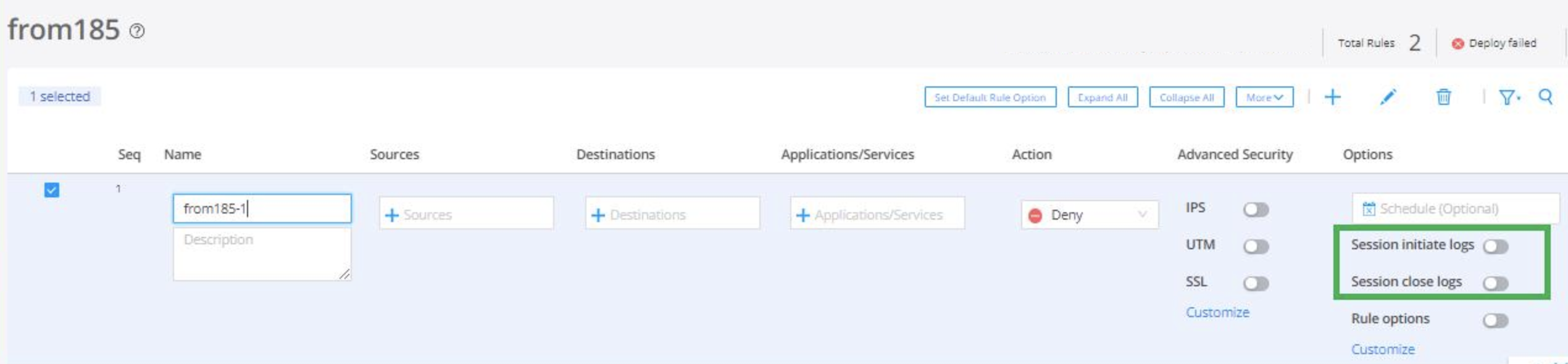Image resolution: width=1568 pixels, height=364 pixels.
Task: Enable the IPS toggle
Action: 1256,210
